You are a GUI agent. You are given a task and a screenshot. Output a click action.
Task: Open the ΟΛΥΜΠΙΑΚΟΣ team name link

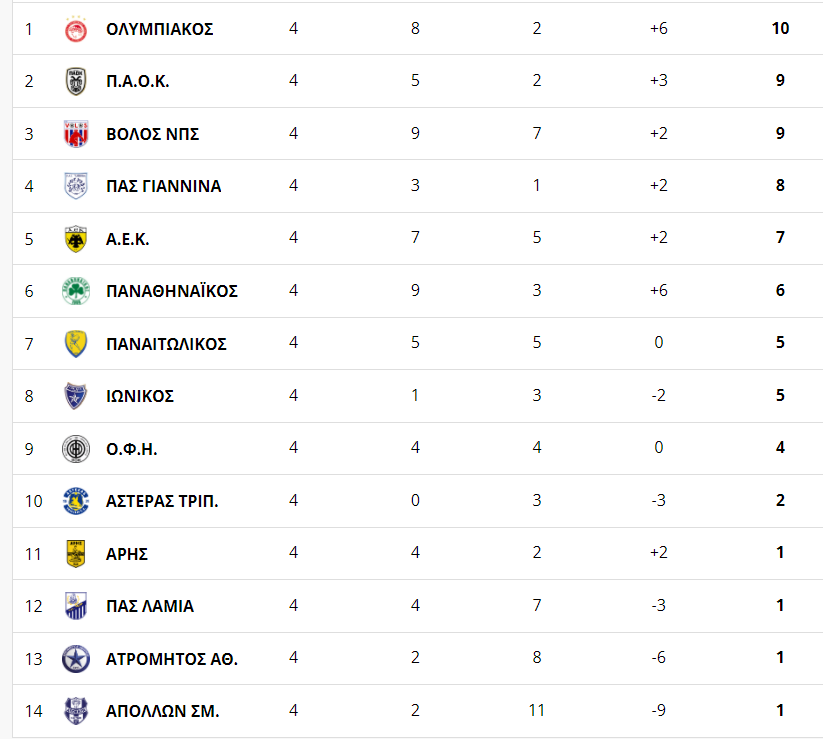pos(160,29)
